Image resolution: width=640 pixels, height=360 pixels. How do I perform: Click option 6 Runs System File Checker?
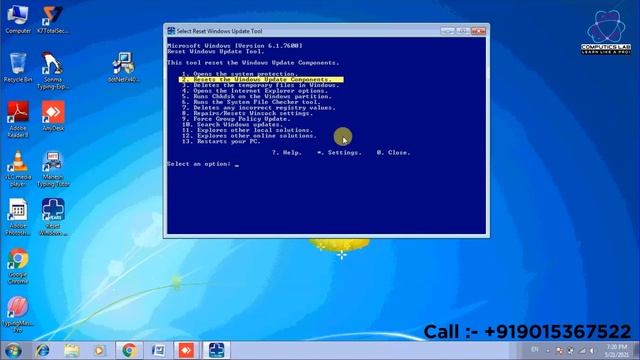click(x=251, y=102)
